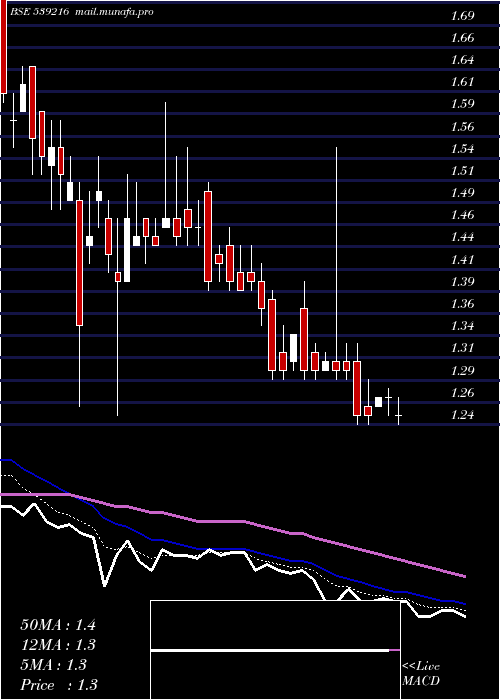The width and height of the screenshot is (500, 700).
Task: Click the 1.24 price axis label
Action: (x=462, y=416)
